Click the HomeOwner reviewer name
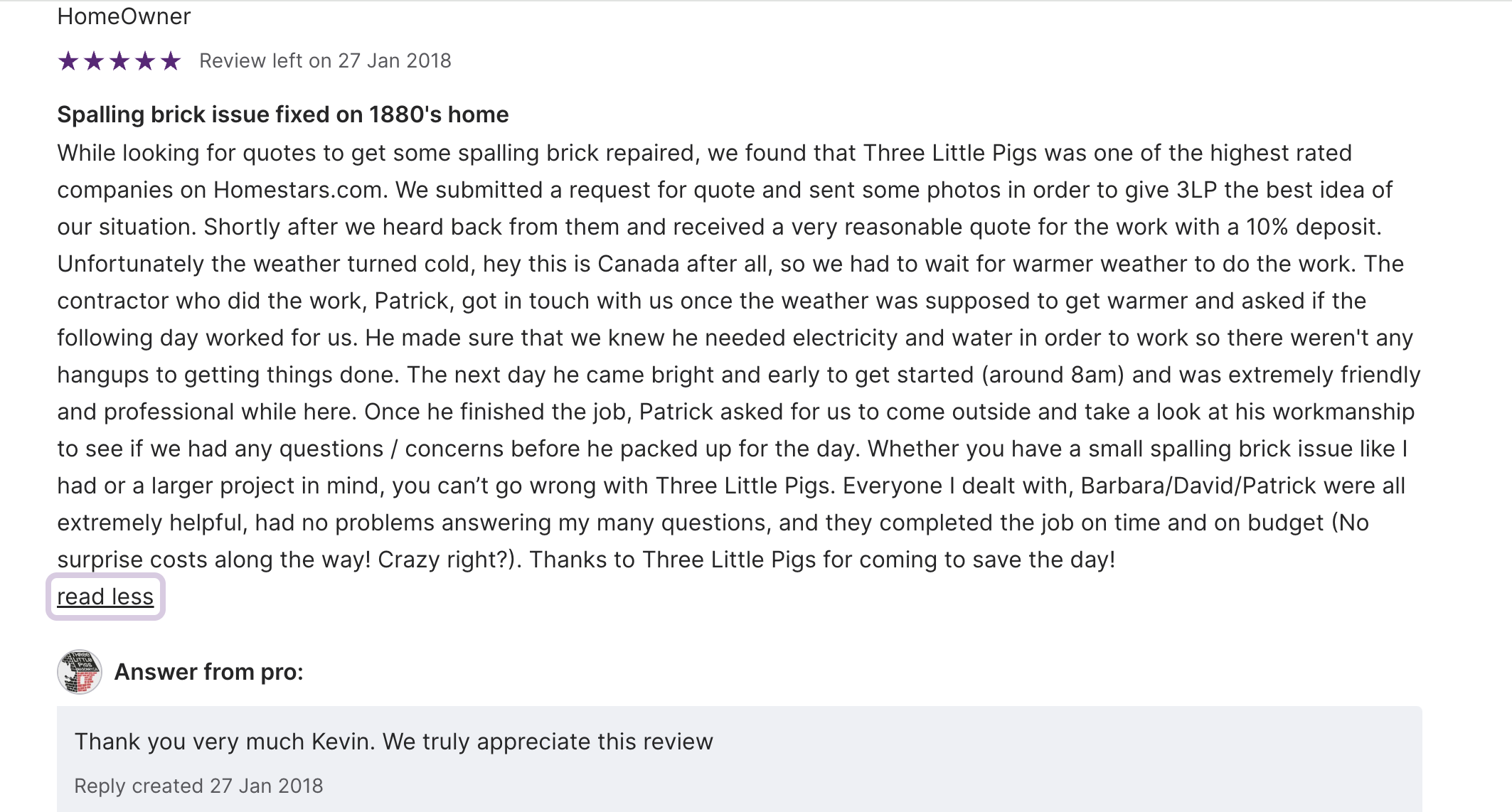Image resolution: width=1512 pixels, height=812 pixels. [x=124, y=16]
